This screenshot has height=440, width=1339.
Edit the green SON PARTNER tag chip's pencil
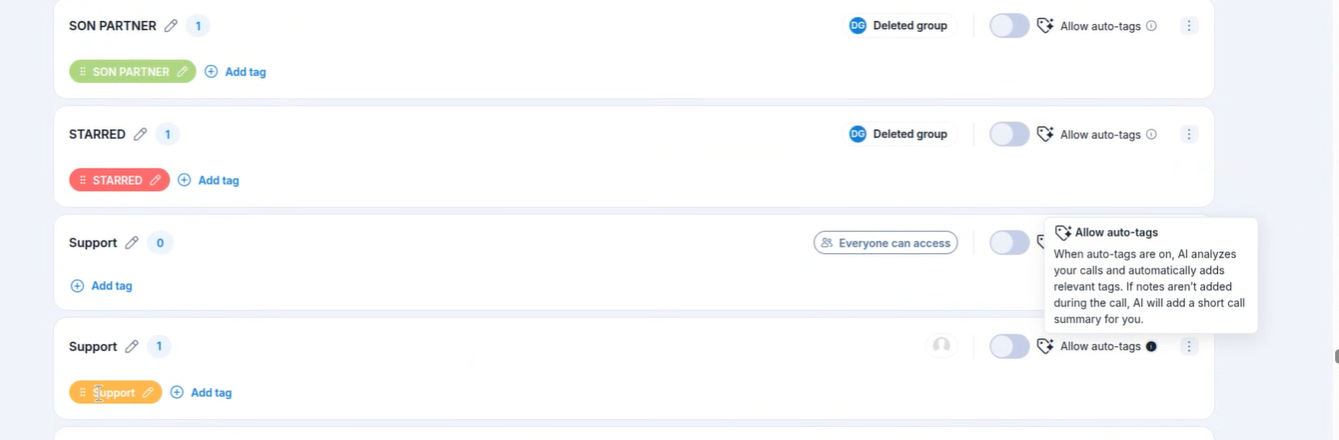[182, 72]
